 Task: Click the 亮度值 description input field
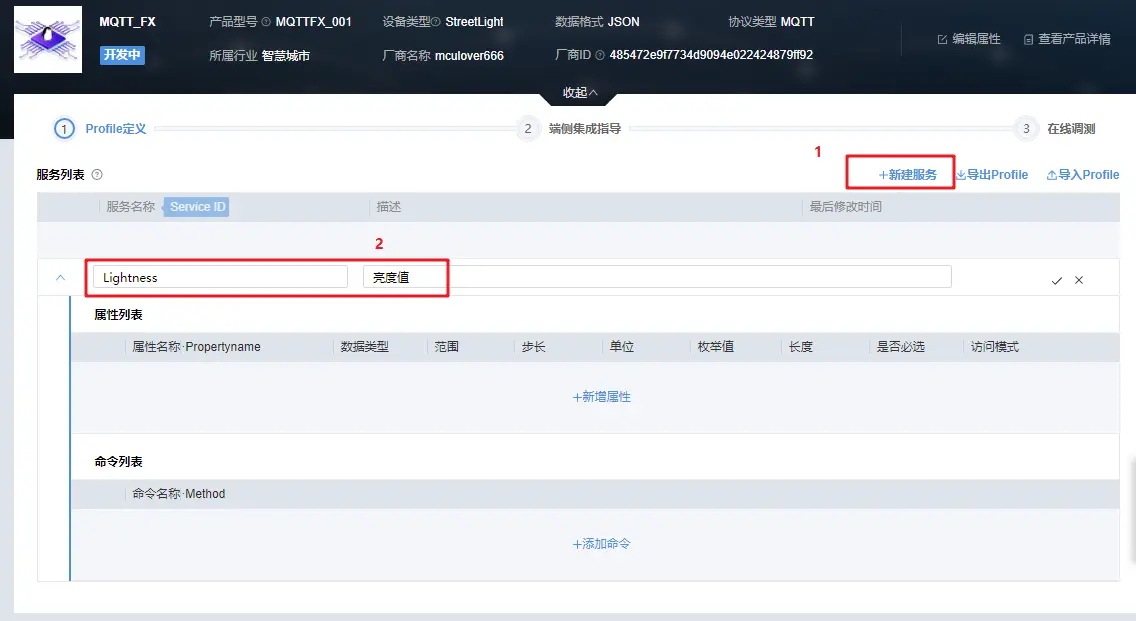(657, 277)
